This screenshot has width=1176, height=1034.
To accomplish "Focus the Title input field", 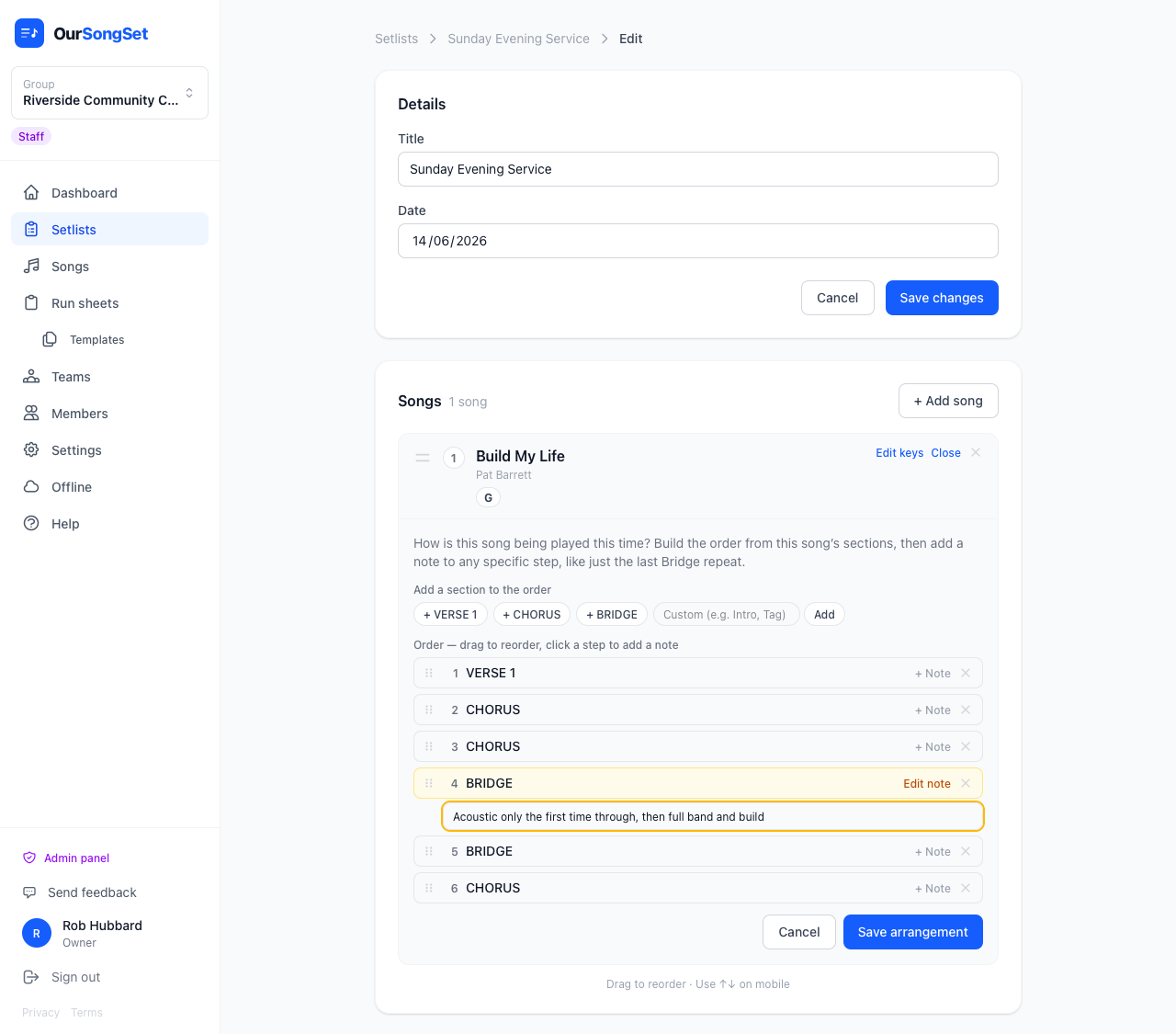I will (698, 169).
